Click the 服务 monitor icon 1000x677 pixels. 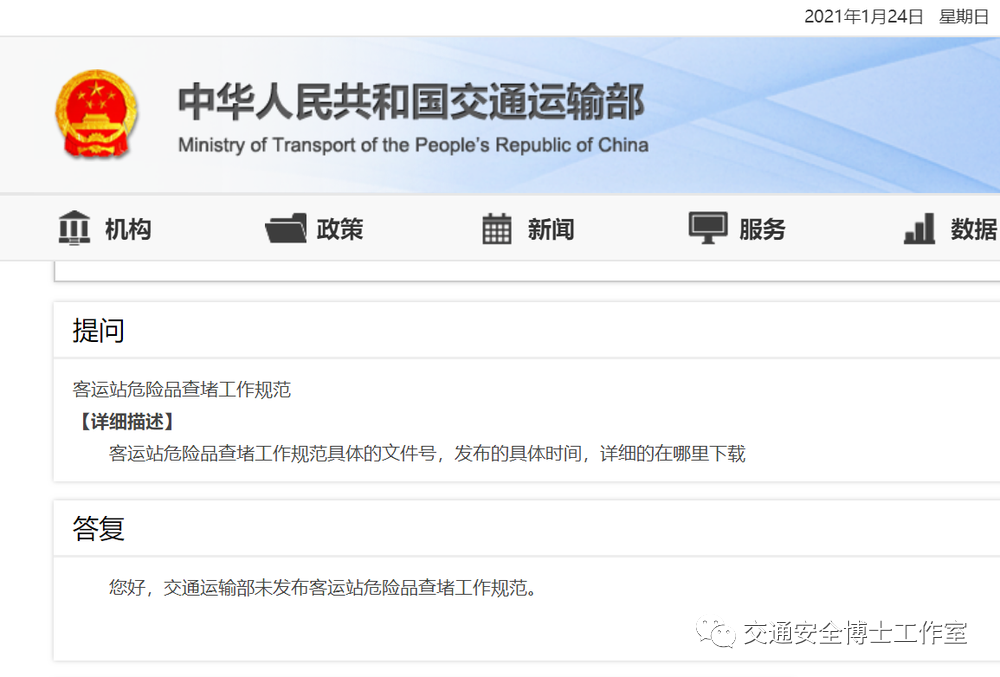708,228
